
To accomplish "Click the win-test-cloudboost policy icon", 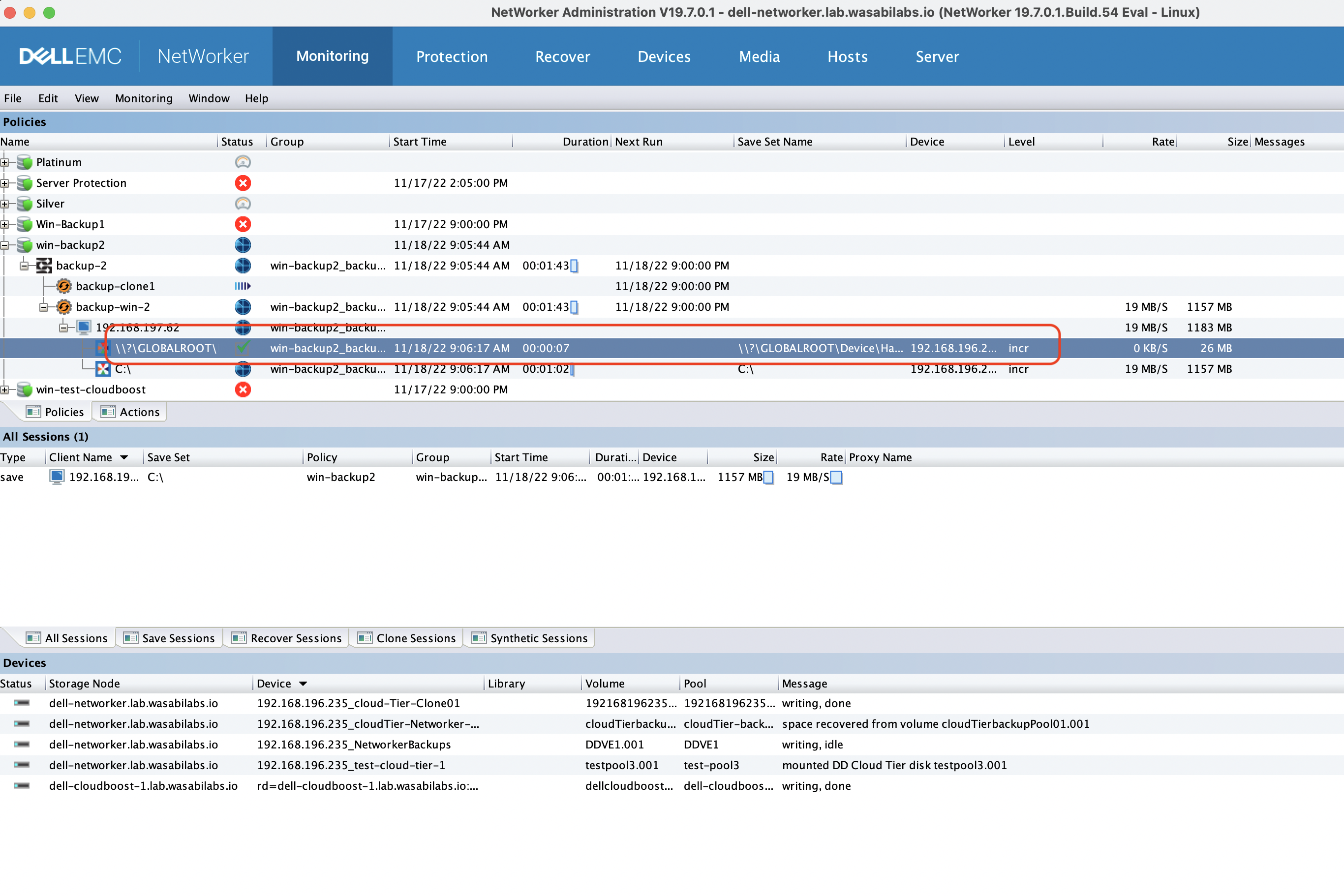I will pyautogui.click(x=25, y=389).
